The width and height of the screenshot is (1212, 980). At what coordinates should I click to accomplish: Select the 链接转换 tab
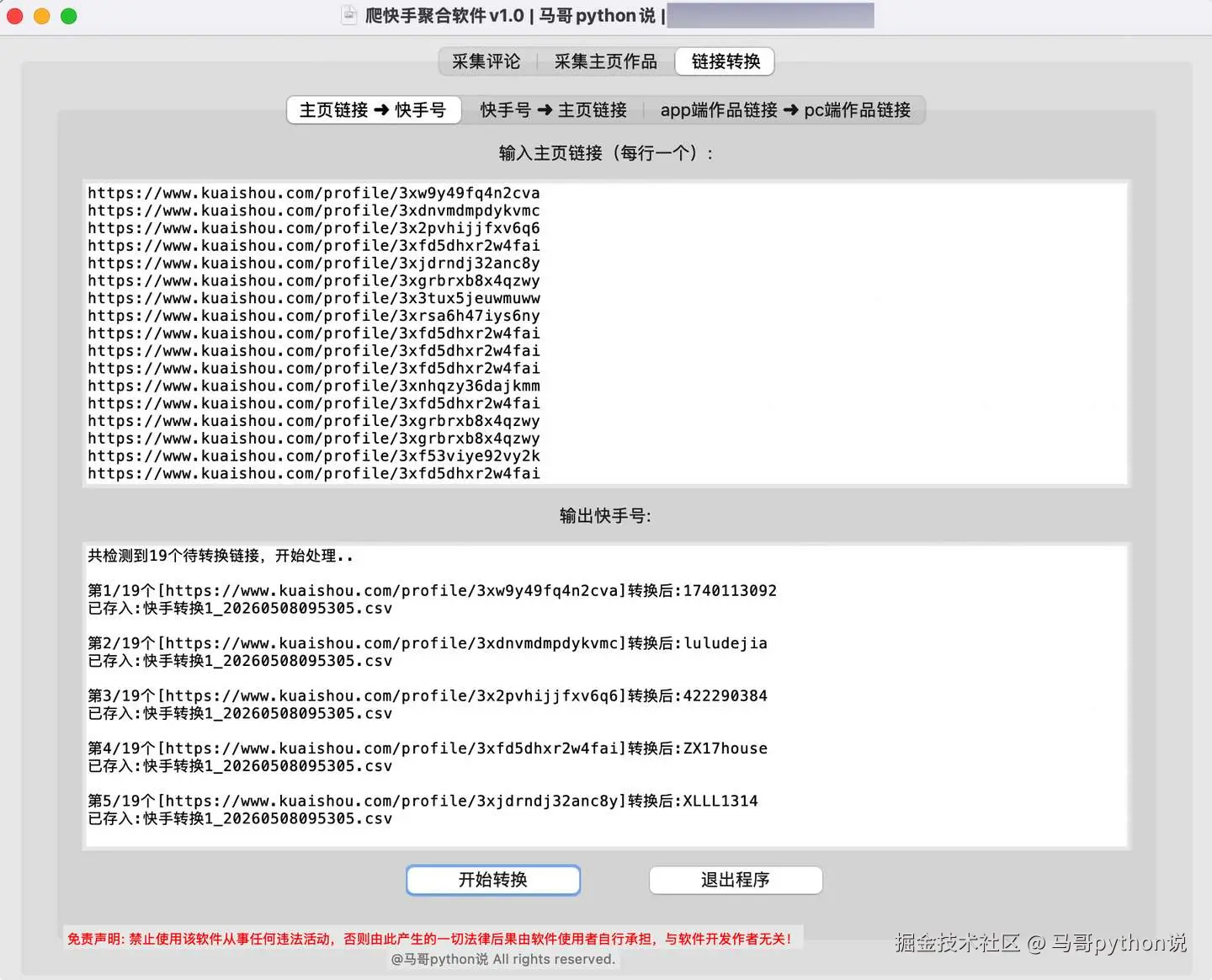coord(726,61)
